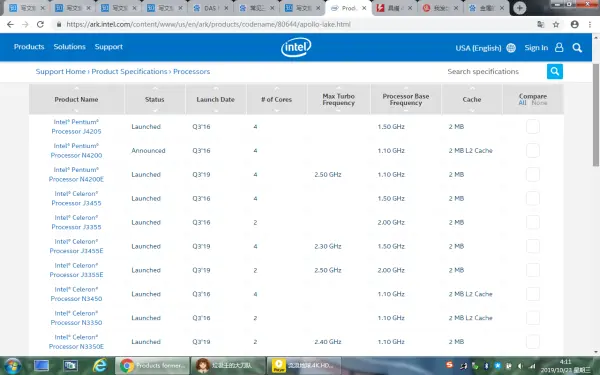The image size is (600, 375).
Task: Sort table by Max Turbo Frequency header
Action: 338,99
